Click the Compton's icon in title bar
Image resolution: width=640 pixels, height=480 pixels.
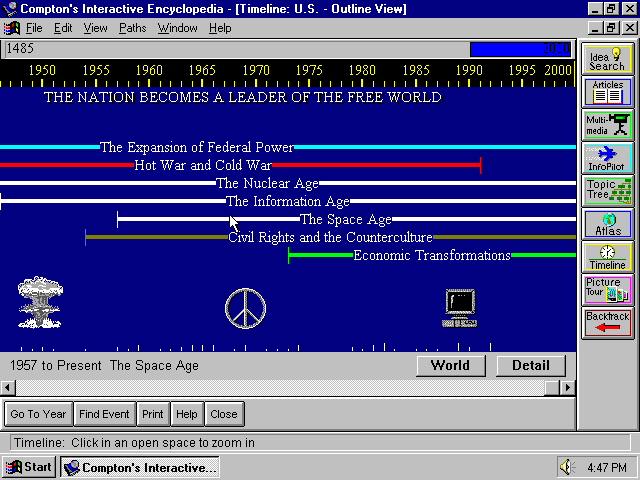click(x=9, y=9)
